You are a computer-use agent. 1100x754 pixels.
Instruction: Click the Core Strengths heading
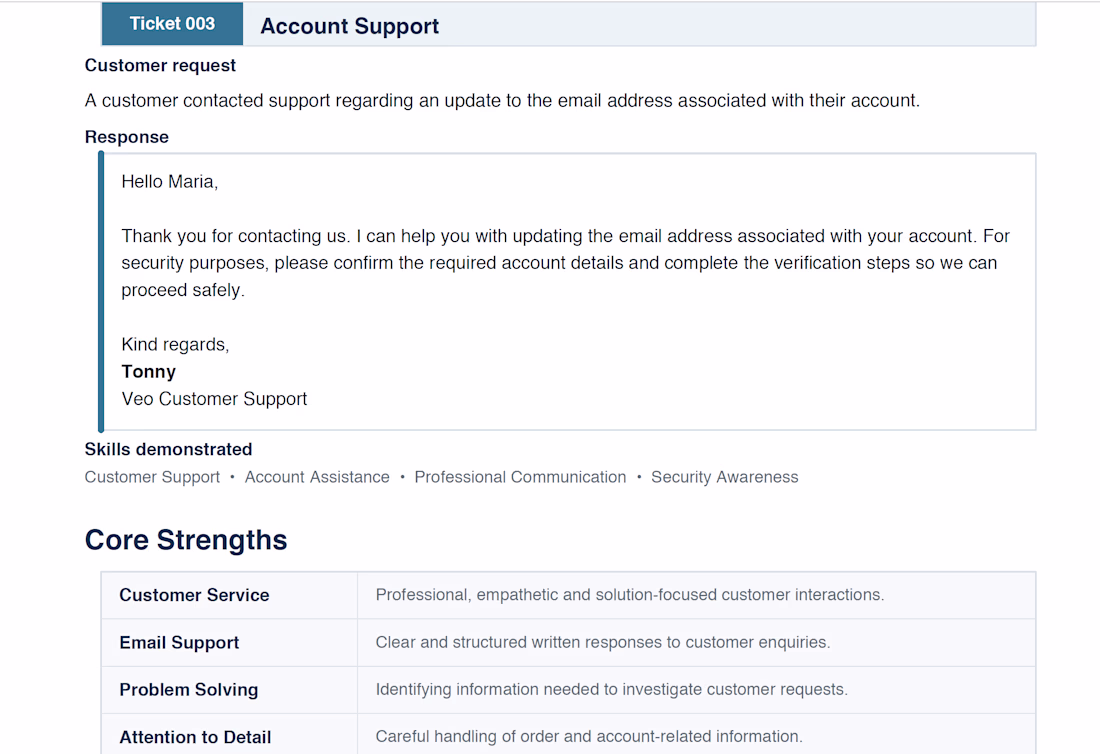tap(186, 540)
